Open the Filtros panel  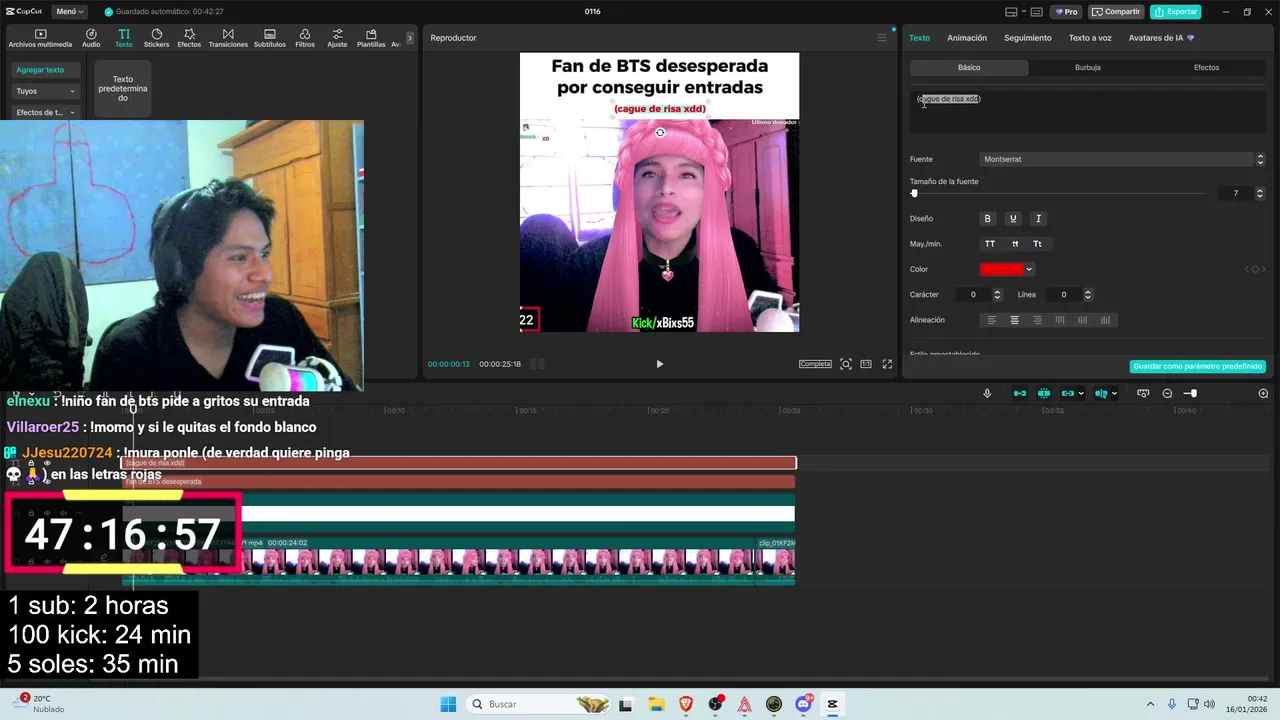point(305,38)
